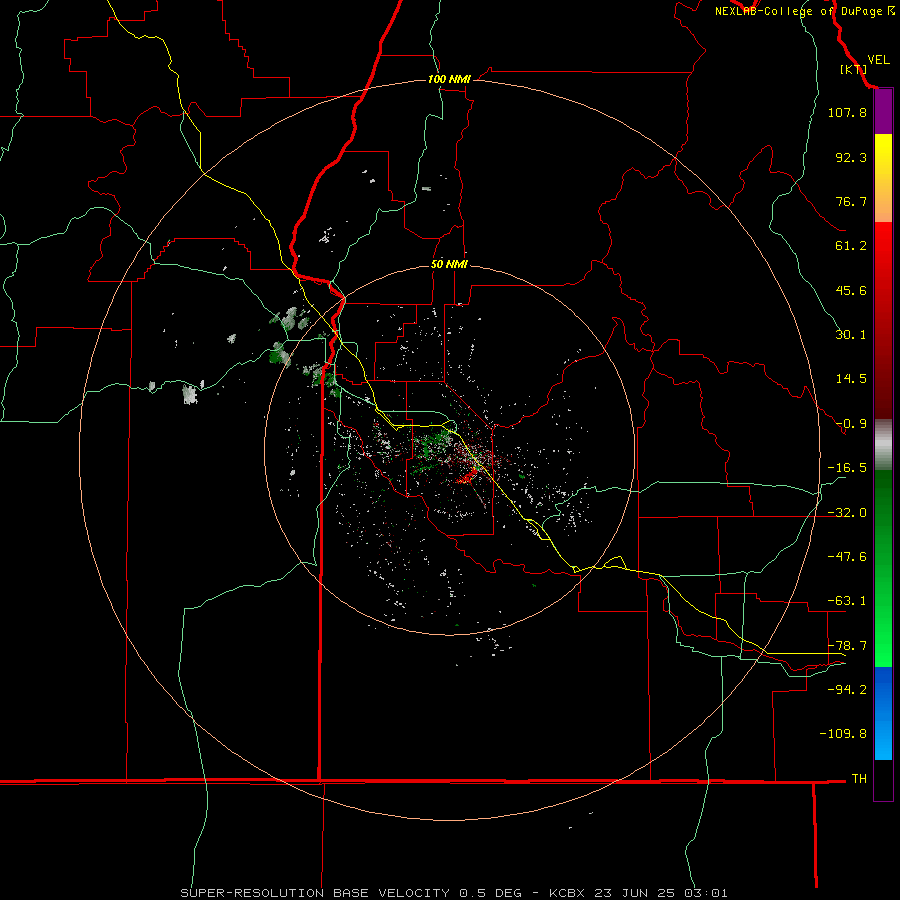Click the VEL legend title
Image resolution: width=900 pixels, height=900 pixels.
pos(878,60)
